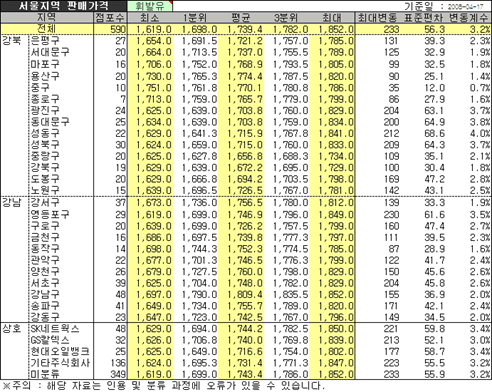Click the 성북구 row label
Screen dimensions: 492x392
click(x=45, y=144)
